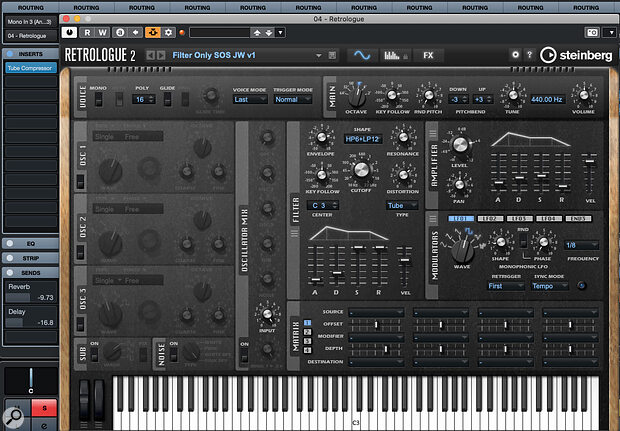Toggle the LFO RND switch
Viewport: 620px width, 431px height.
tap(523, 240)
